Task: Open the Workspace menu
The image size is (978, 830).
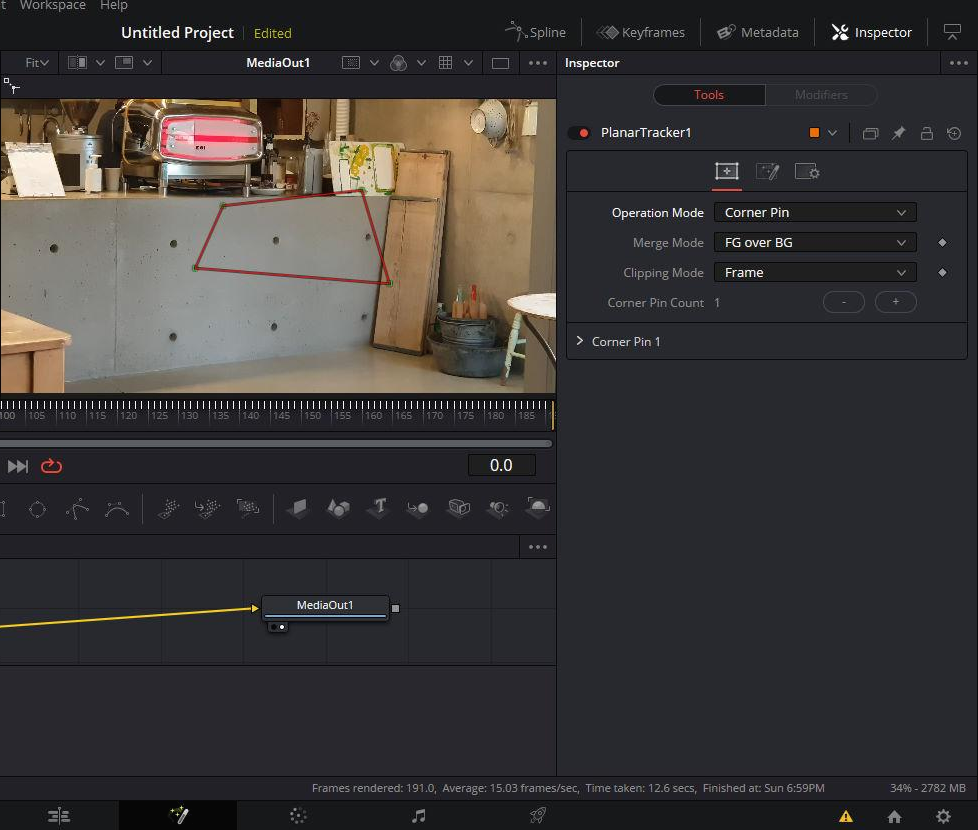Action: click(52, 5)
